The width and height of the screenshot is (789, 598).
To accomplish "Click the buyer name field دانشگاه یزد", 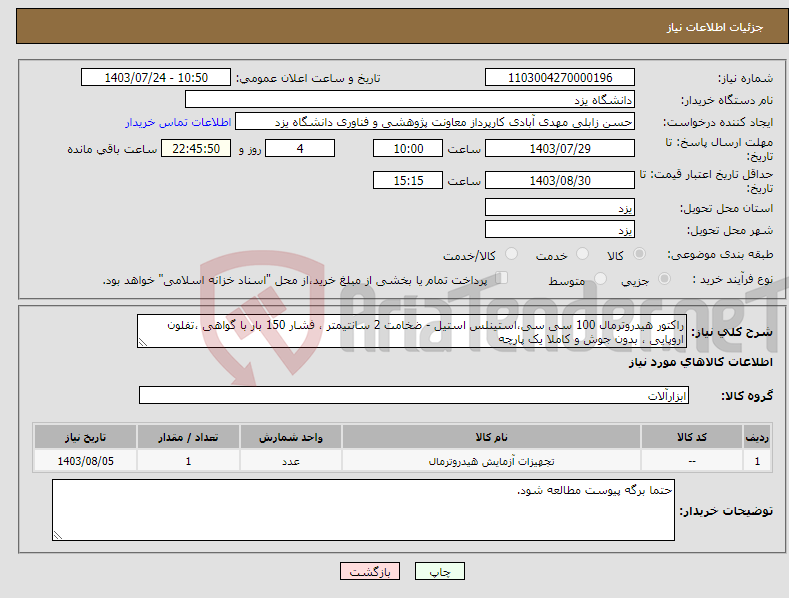I will (x=410, y=99).
